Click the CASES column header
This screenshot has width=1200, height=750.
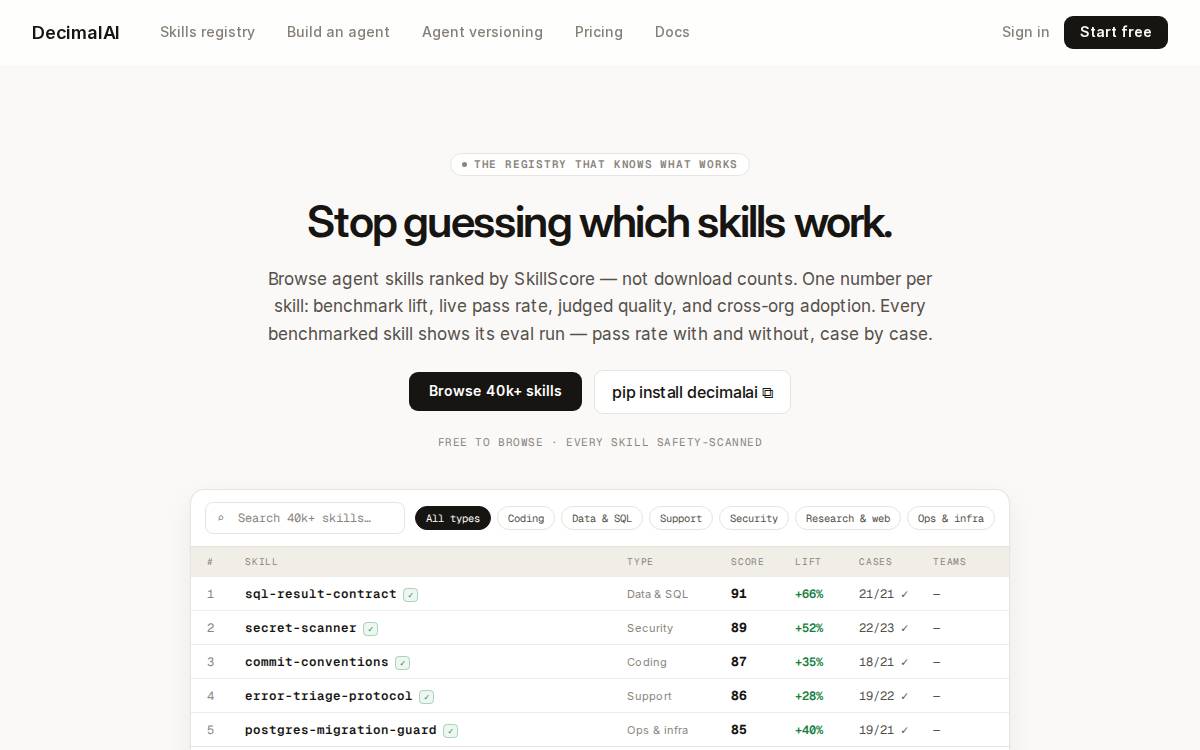tap(875, 562)
